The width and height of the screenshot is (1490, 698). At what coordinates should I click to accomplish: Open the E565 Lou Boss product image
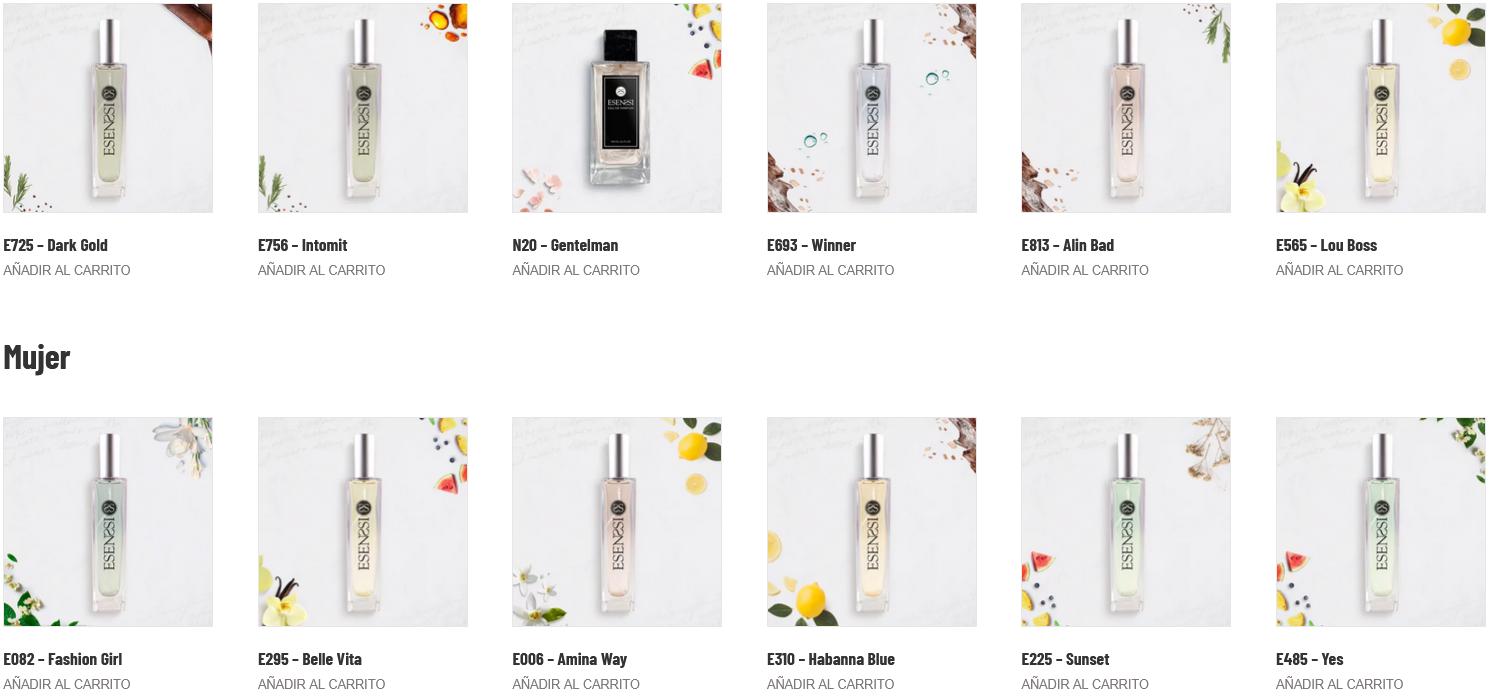(1381, 108)
